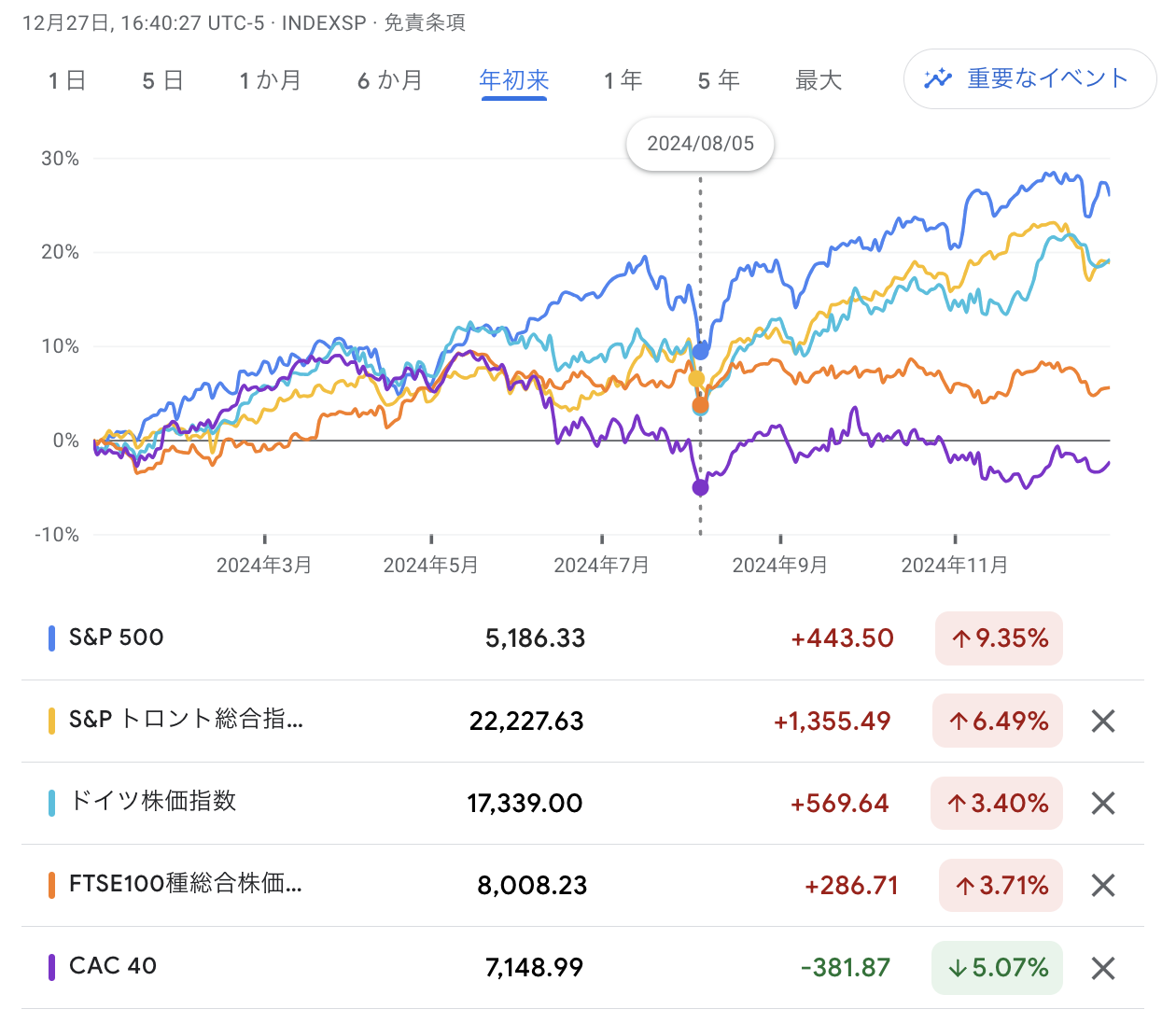
Task: Open the ドイツ株価指数 entry
Action: tap(153, 802)
